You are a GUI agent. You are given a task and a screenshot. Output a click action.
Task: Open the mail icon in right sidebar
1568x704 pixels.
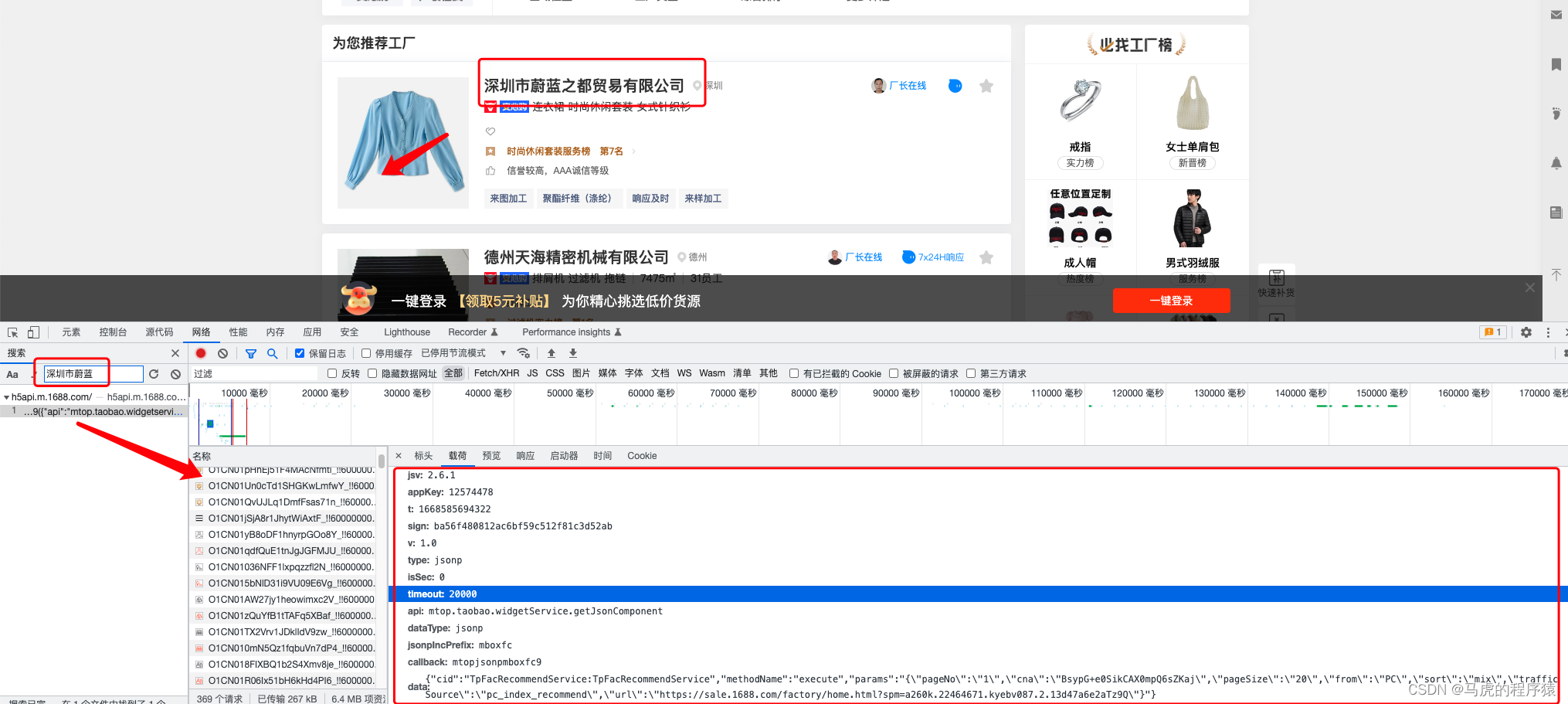(1556, 15)
